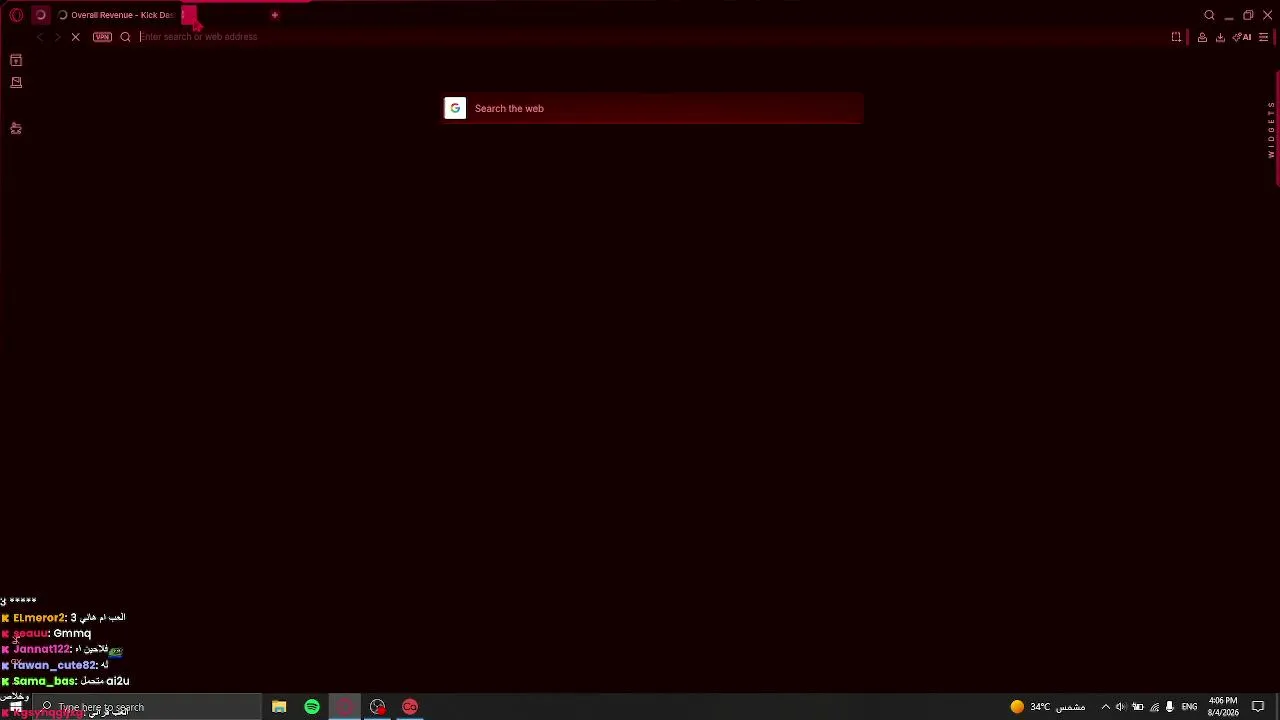Click the Type here to search box

click(146, 707)
